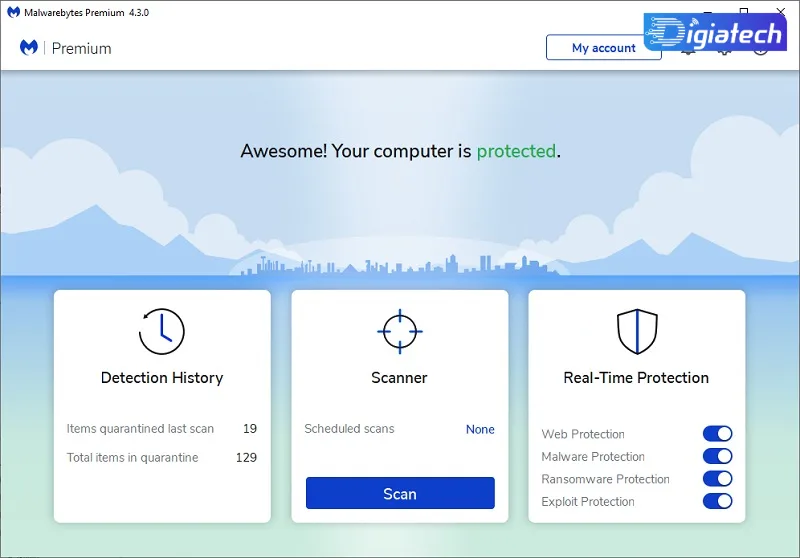The image size is (800, 558).
Task: Click the Web Protection label
Action: [x=583, y=434]
